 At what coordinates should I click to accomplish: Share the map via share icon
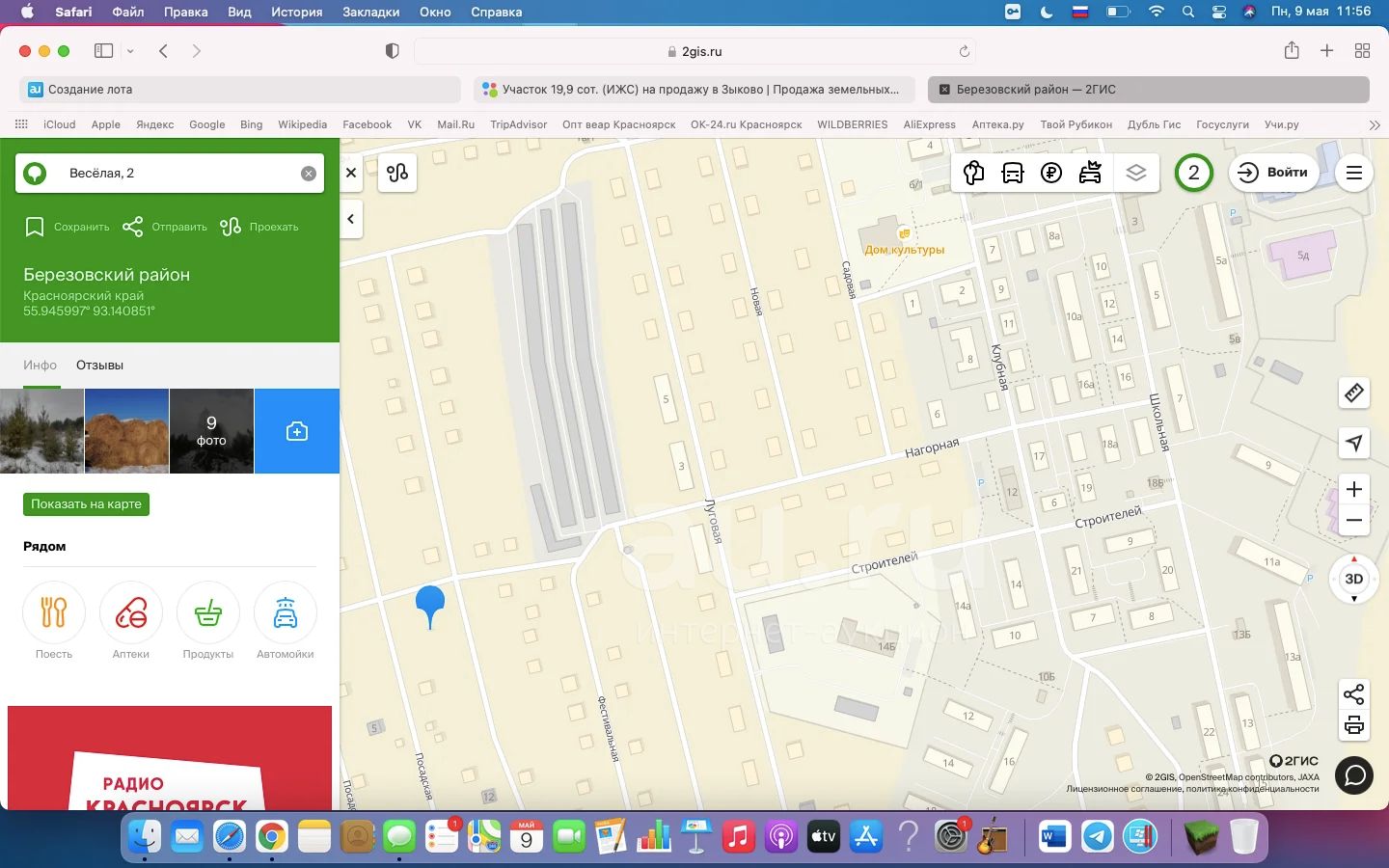[x=1354, y=694]
